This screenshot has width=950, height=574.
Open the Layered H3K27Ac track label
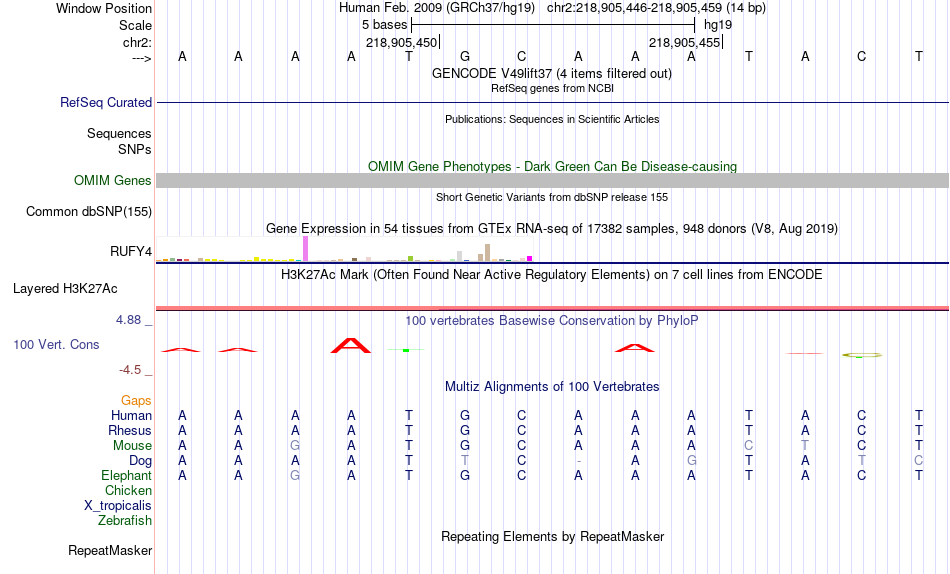65,289
